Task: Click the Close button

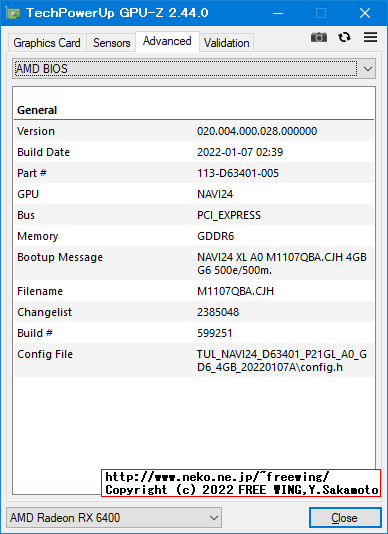Action: pos(345,518)
